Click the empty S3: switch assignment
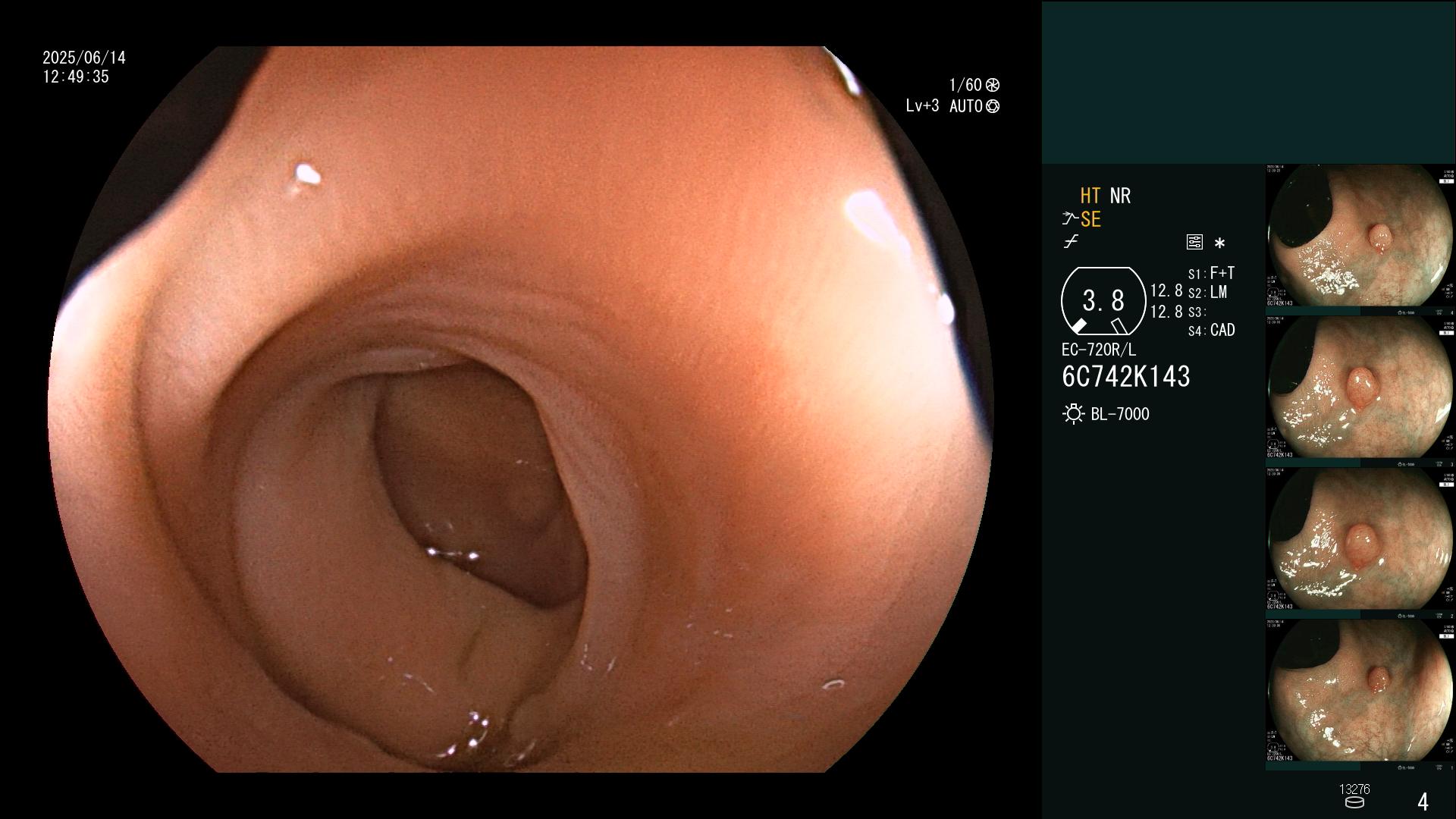1456x819 pixels. coord(1197,312)
